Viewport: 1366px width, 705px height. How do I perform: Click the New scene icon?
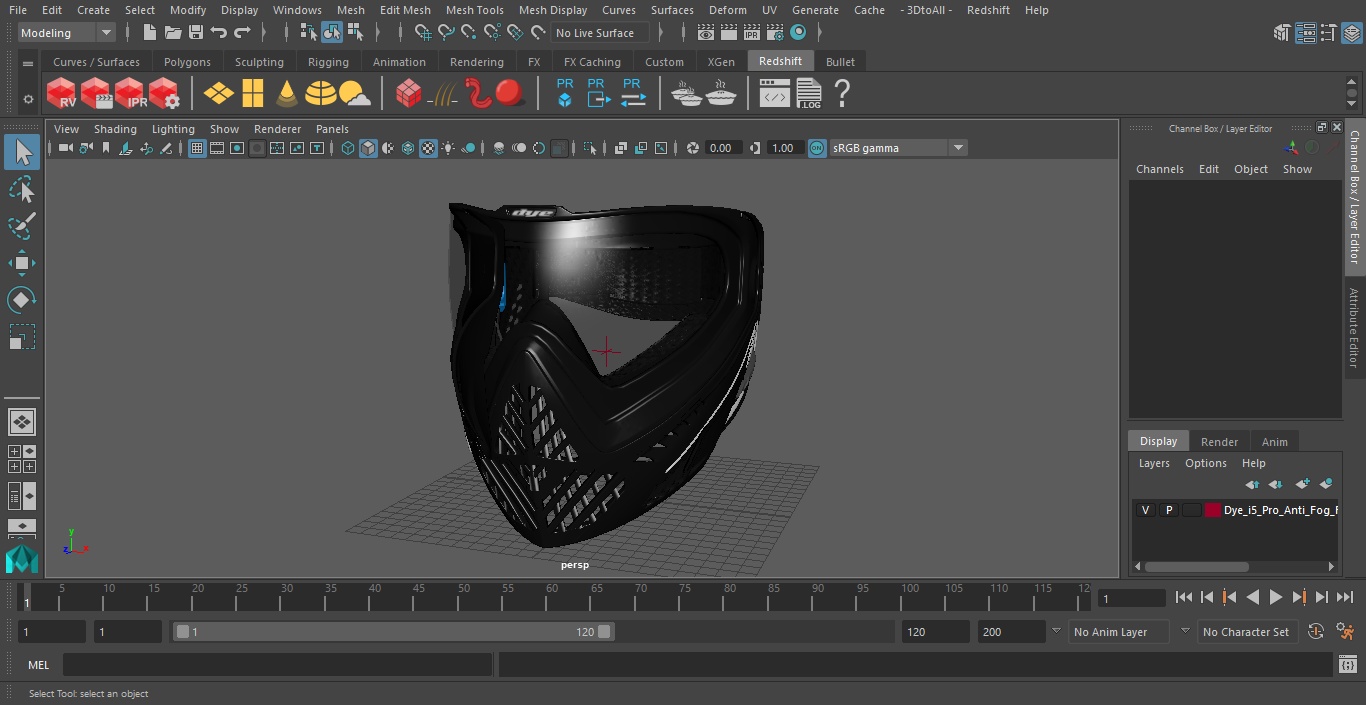click(x=149, y=33)
